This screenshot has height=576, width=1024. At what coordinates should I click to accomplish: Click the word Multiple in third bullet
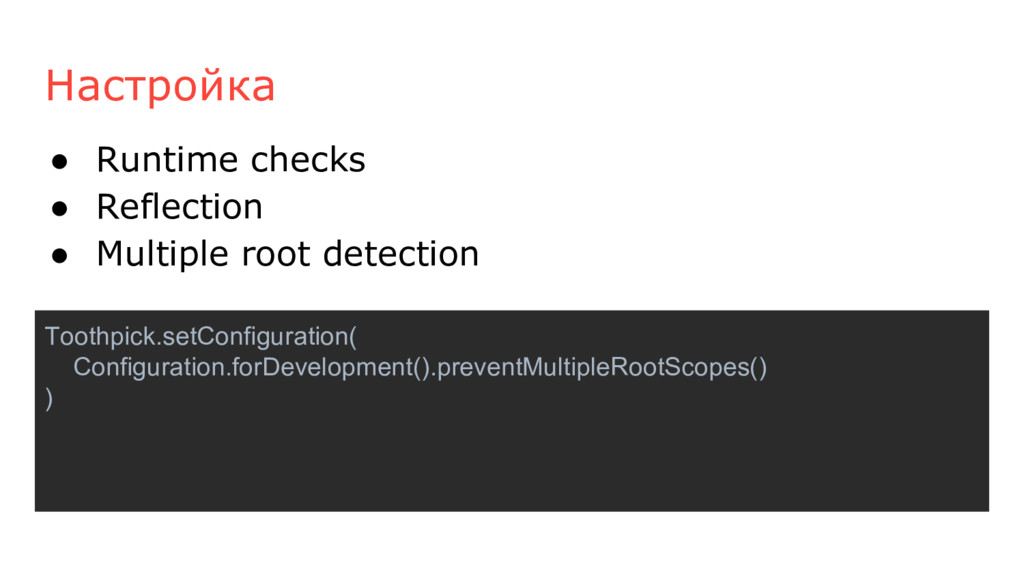(x=163, y=255)
